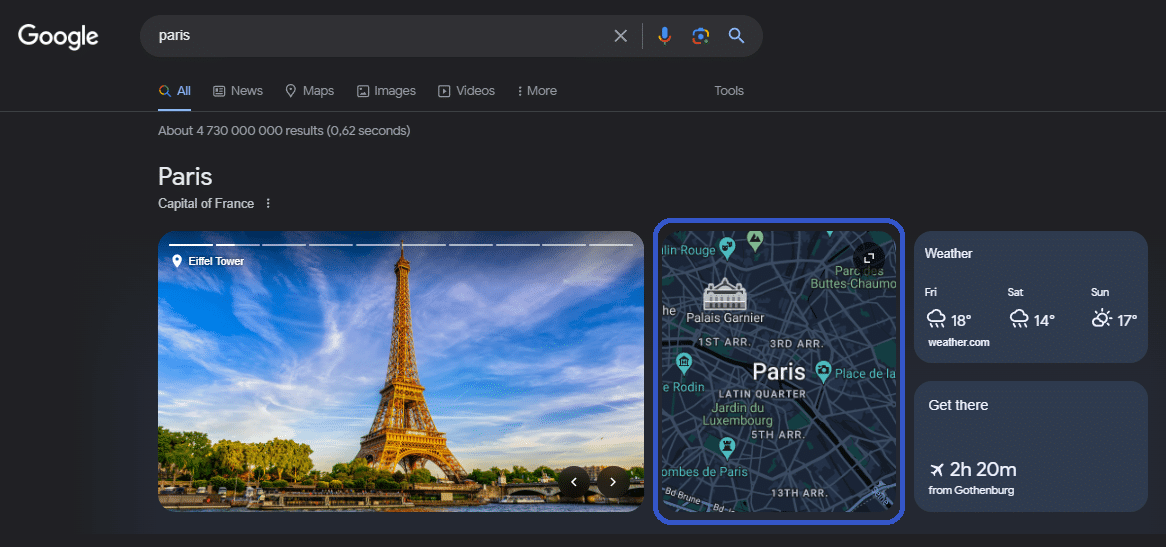The image size is (1166, 547).
Task: Expand the Paris map to fullscreen
Action: 868,257
